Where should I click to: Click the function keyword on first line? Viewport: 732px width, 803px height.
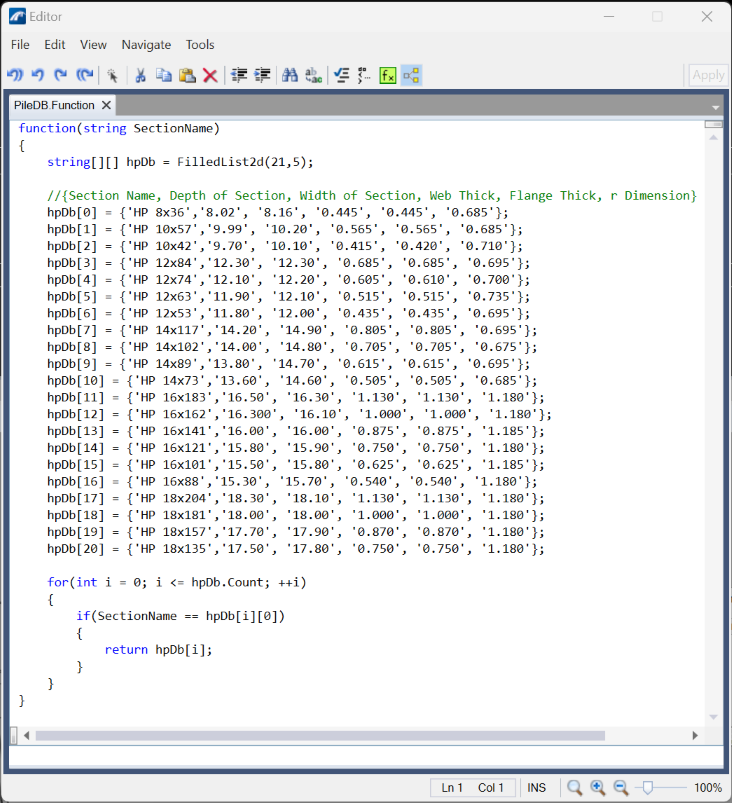pyautogui.click(x=47, y=129)
